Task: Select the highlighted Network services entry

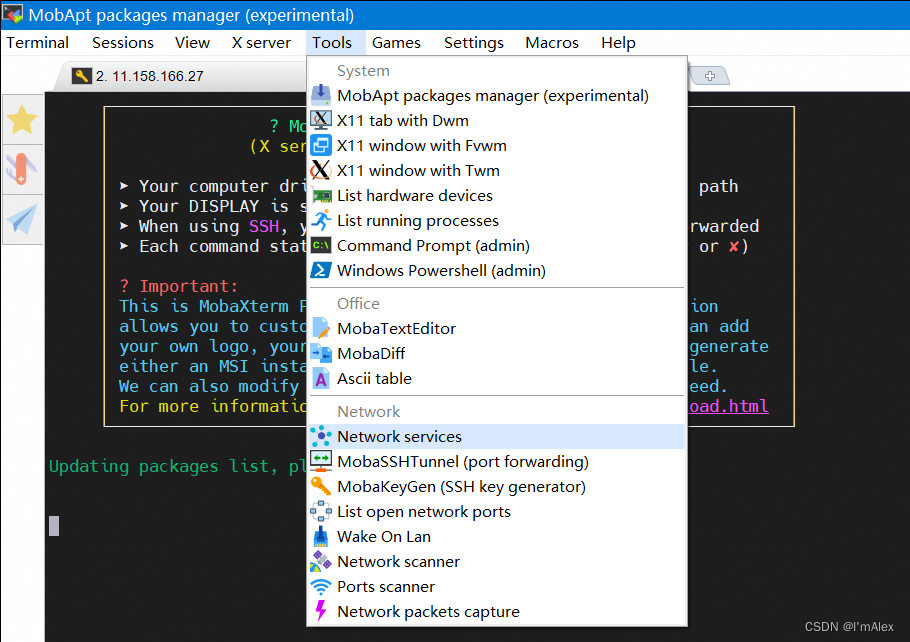Action: point(497,436)
